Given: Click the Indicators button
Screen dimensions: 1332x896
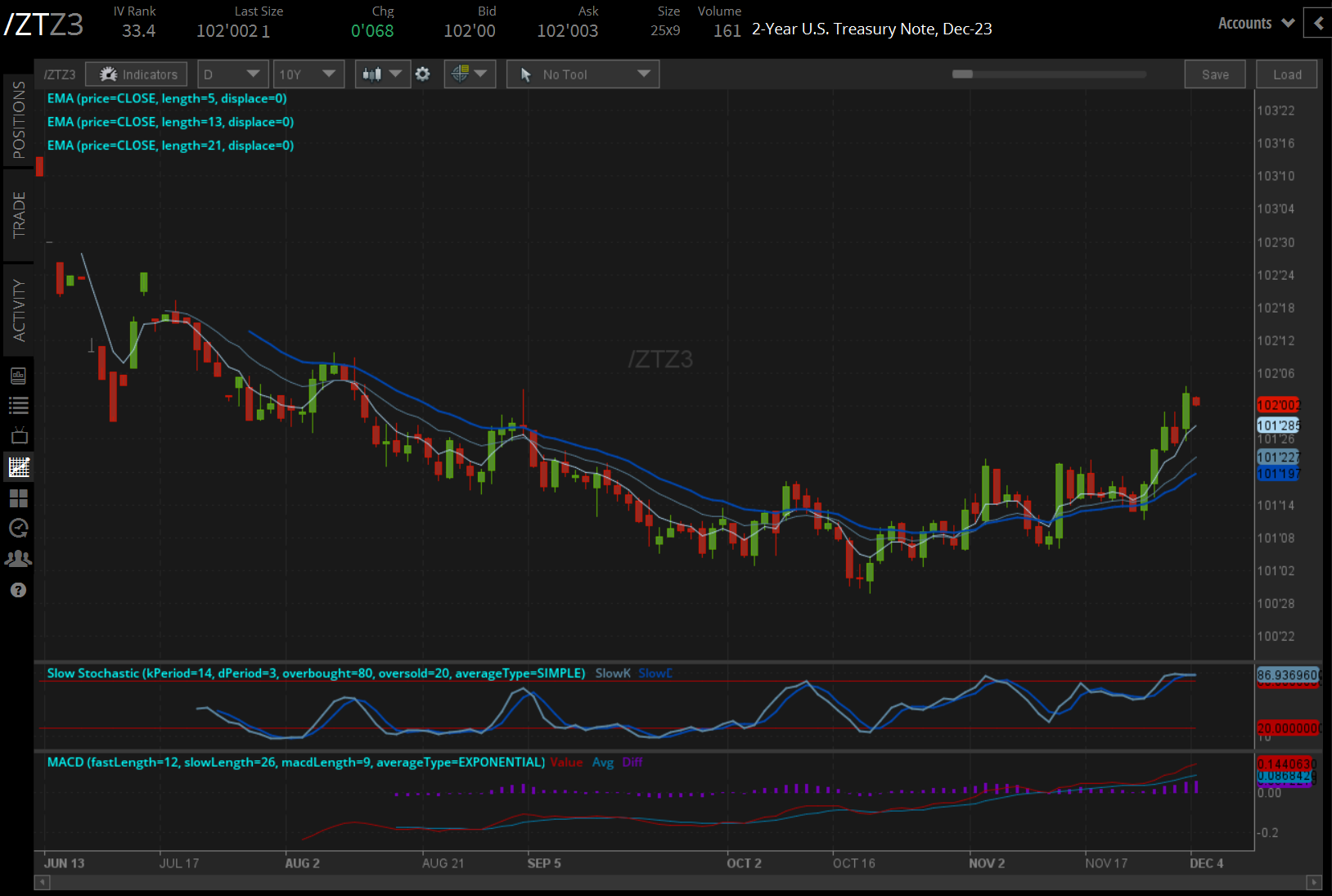Looking at the screenshot, I should click(x=137, y=74).
